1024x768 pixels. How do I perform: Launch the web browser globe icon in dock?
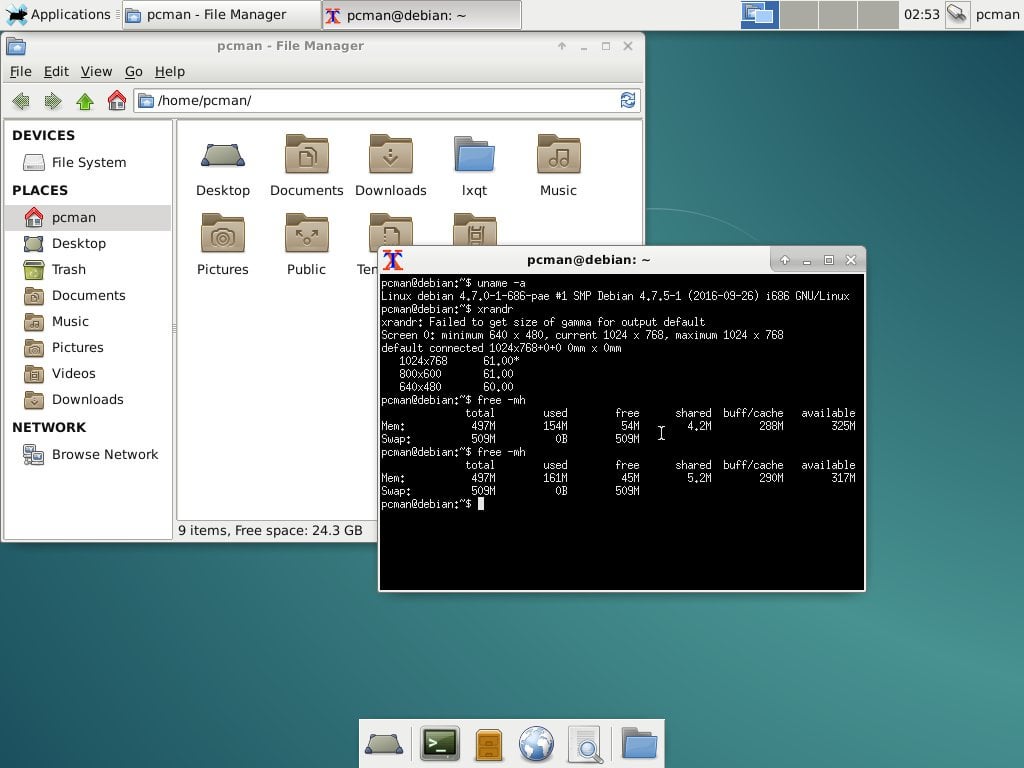(537, 743)
